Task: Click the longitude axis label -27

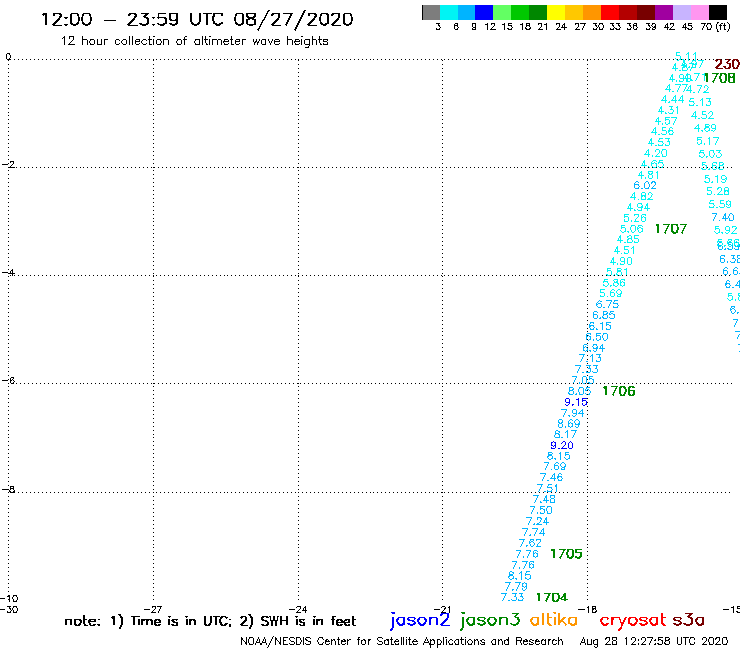Action: tap(153, 610)
